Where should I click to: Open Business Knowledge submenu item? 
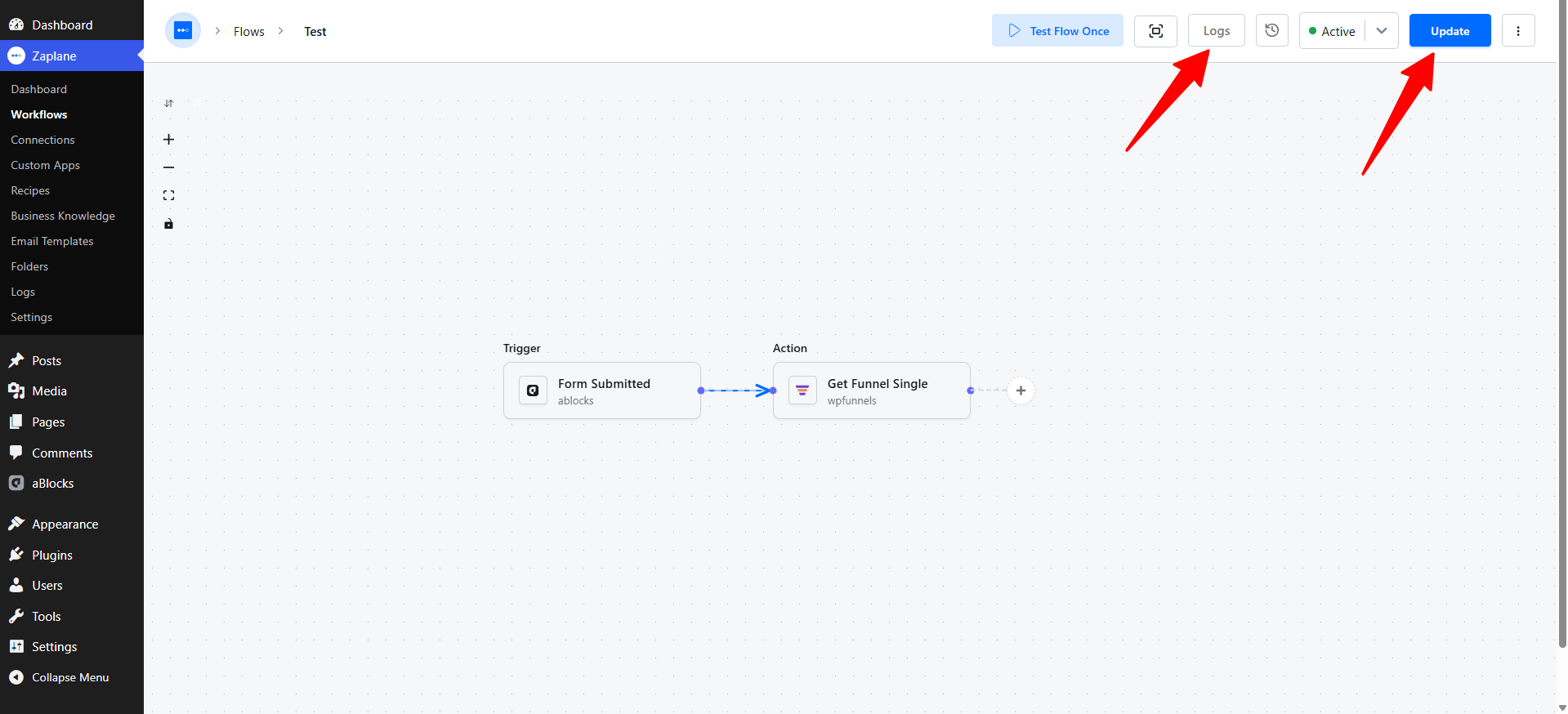[x=63, y=216]
